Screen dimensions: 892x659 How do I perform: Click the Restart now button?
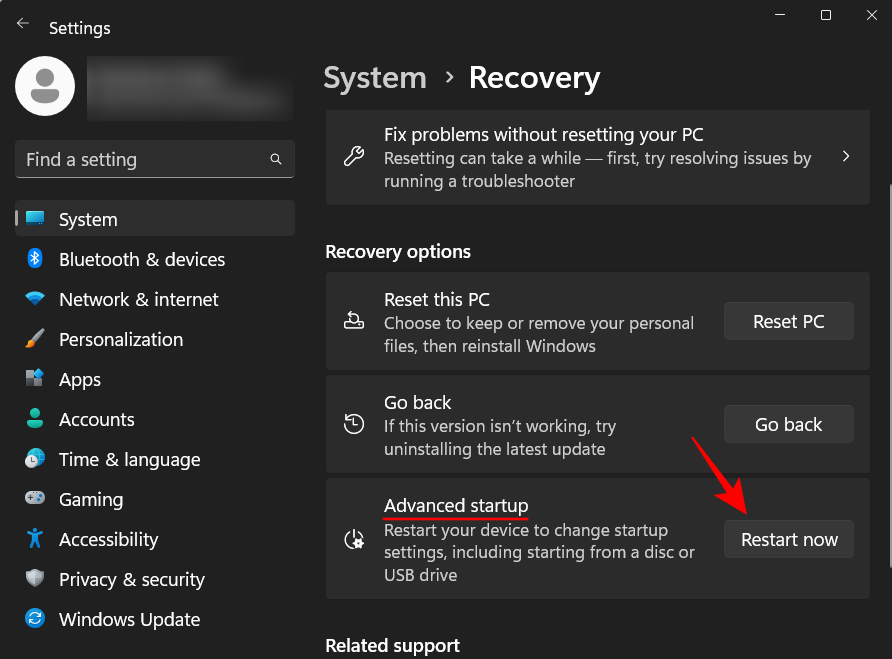coord(788,539)
